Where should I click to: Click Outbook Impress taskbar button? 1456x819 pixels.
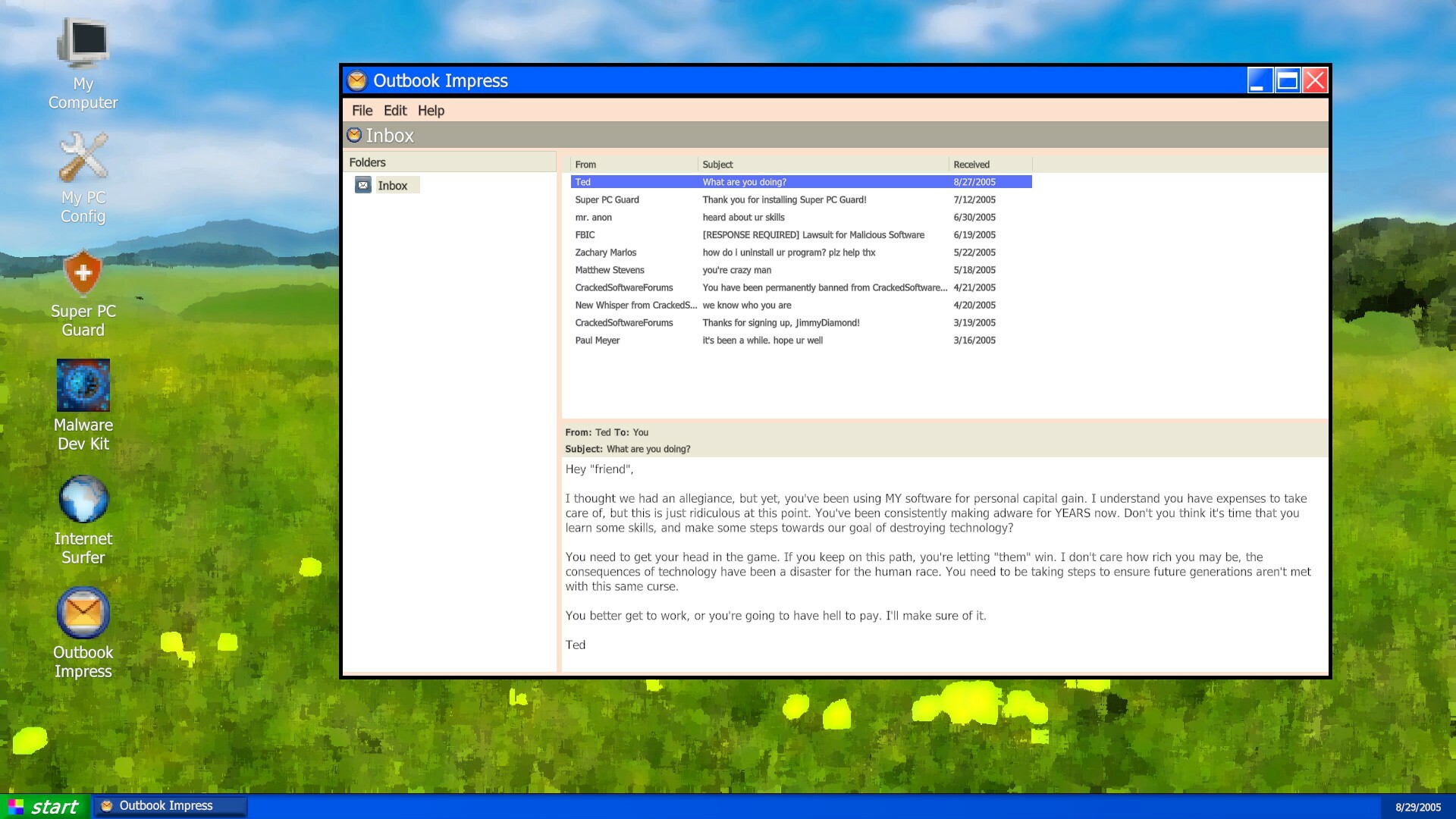(170, 806)
